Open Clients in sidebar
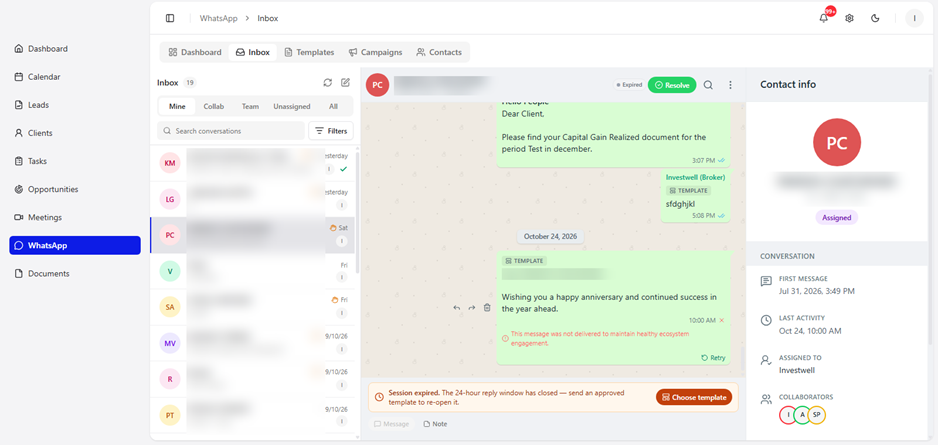Image resolution: width=938 pixels, height=445 pixels. click(75, 133)
